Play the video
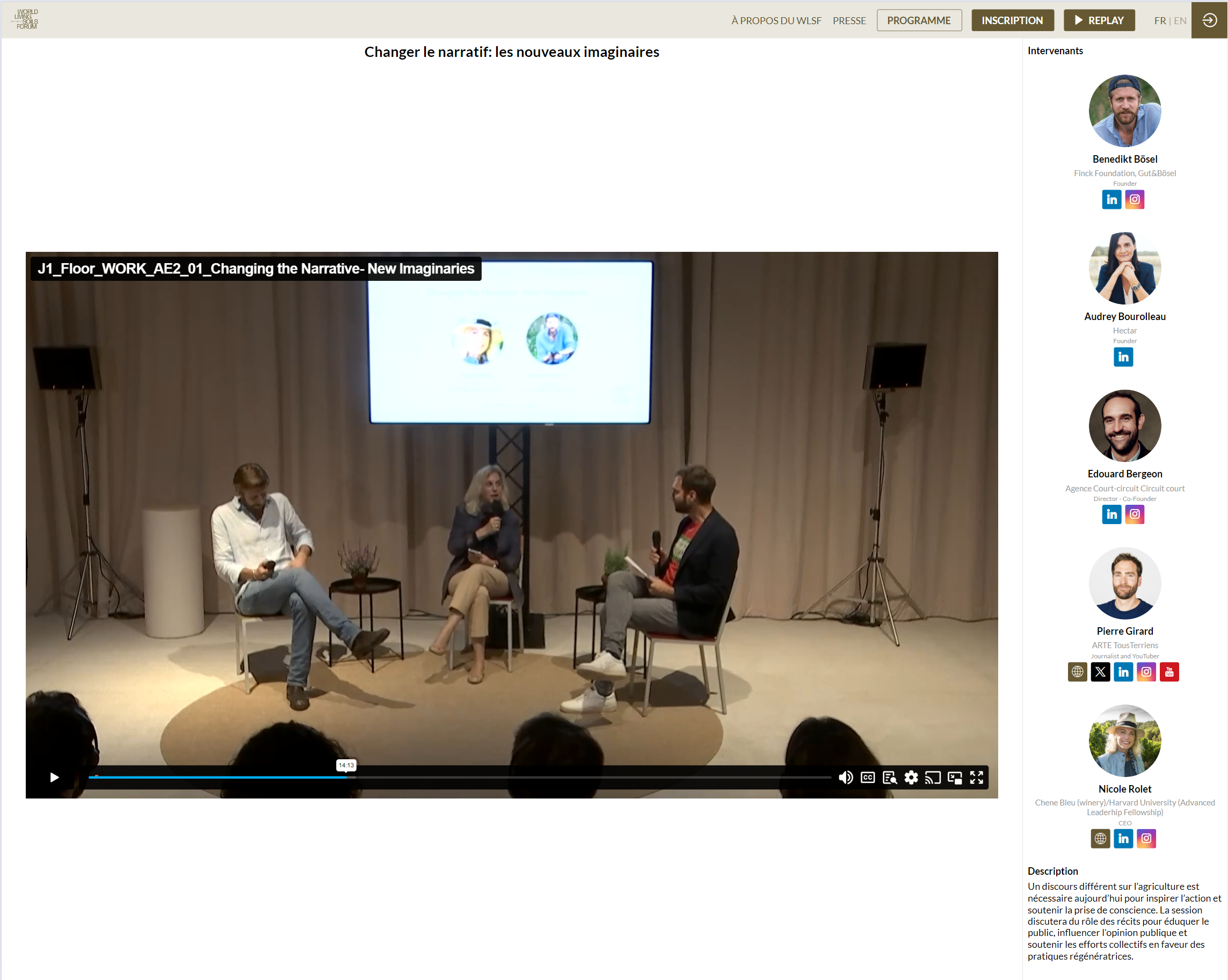This screenshot has height=980, width=1228. pyautogui.click(x=54, y=778)
